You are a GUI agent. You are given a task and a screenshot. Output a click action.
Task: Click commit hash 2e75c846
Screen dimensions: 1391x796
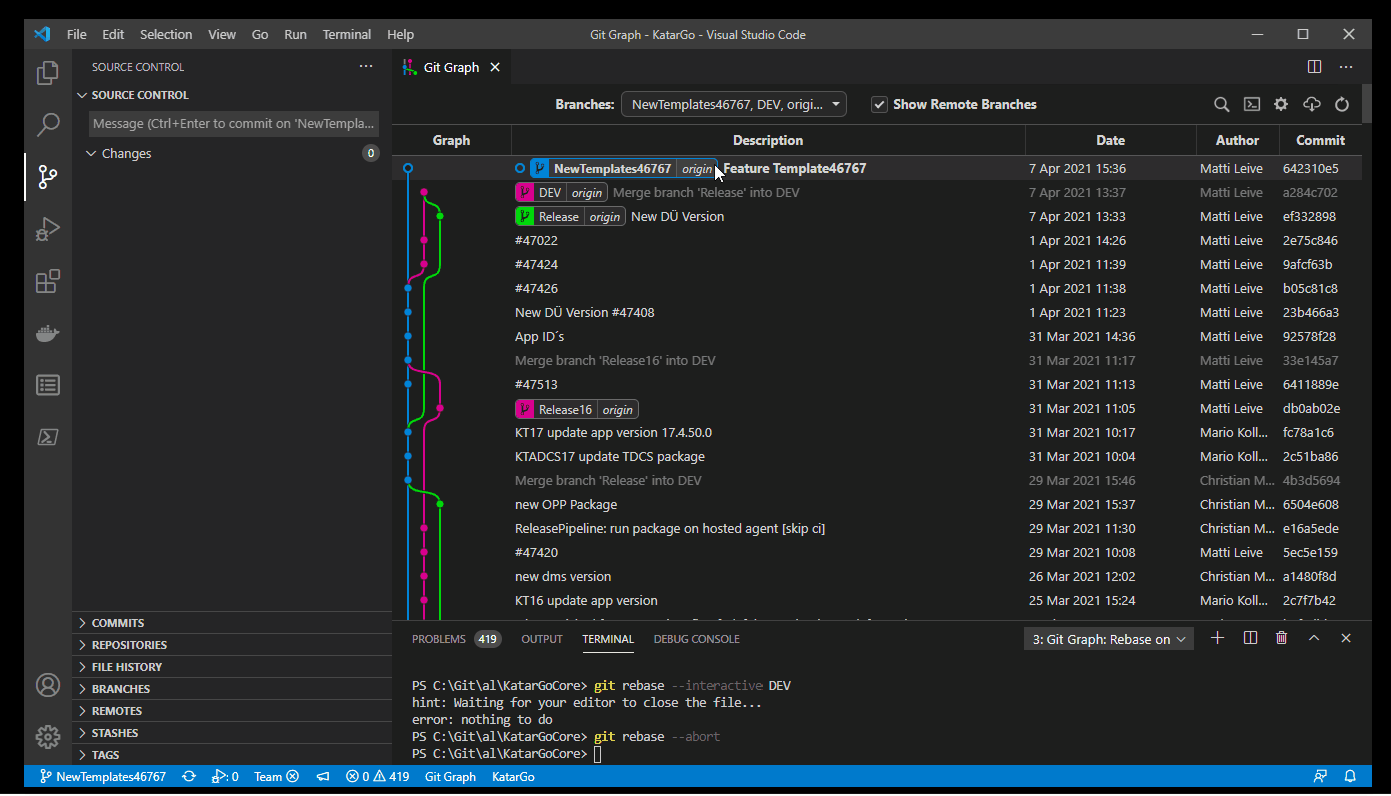pyautogui.click(x=1310, y=241)
